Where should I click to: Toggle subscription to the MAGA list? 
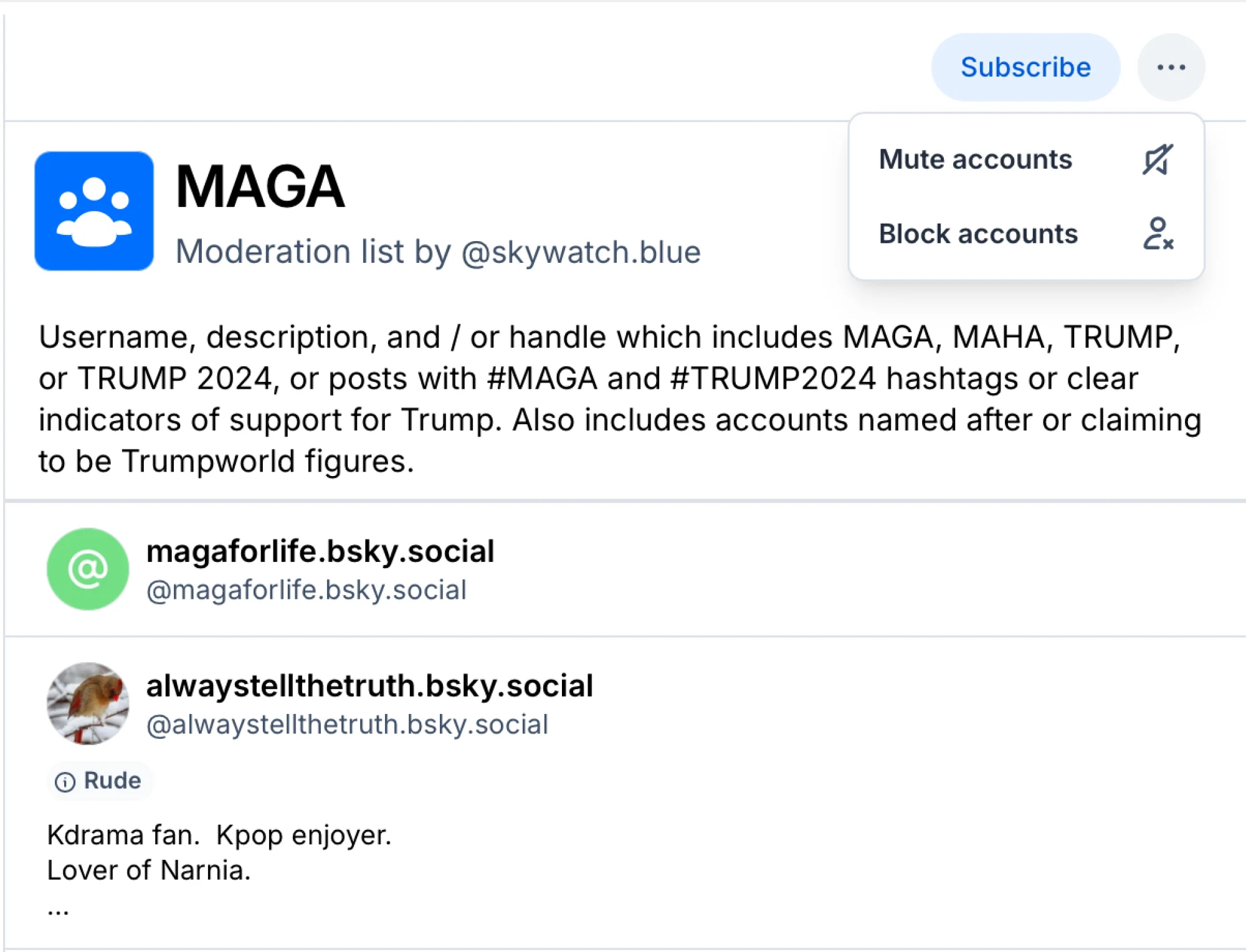click(1024, 67)
